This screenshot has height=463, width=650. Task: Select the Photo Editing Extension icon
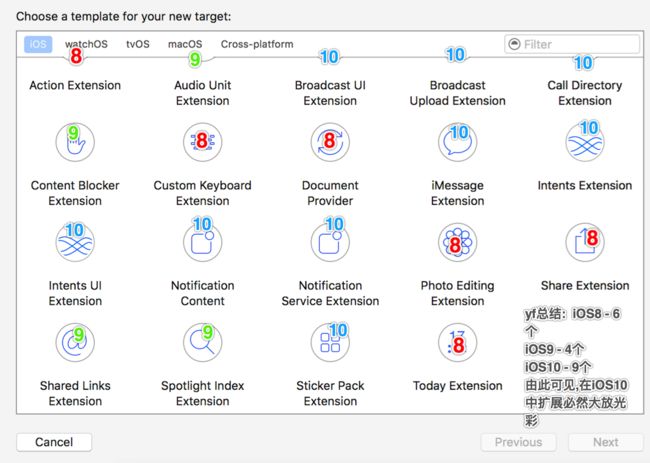tap(458, 242)
